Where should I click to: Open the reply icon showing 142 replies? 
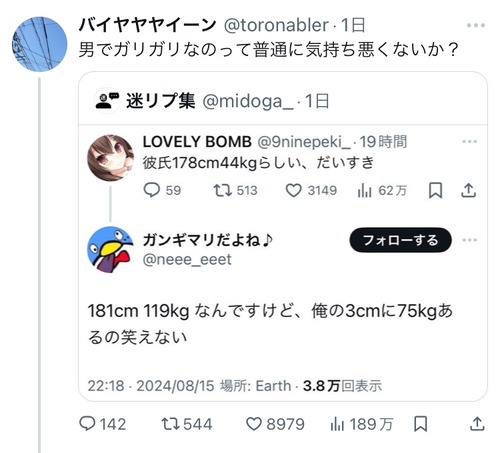(x=87, y=424)
